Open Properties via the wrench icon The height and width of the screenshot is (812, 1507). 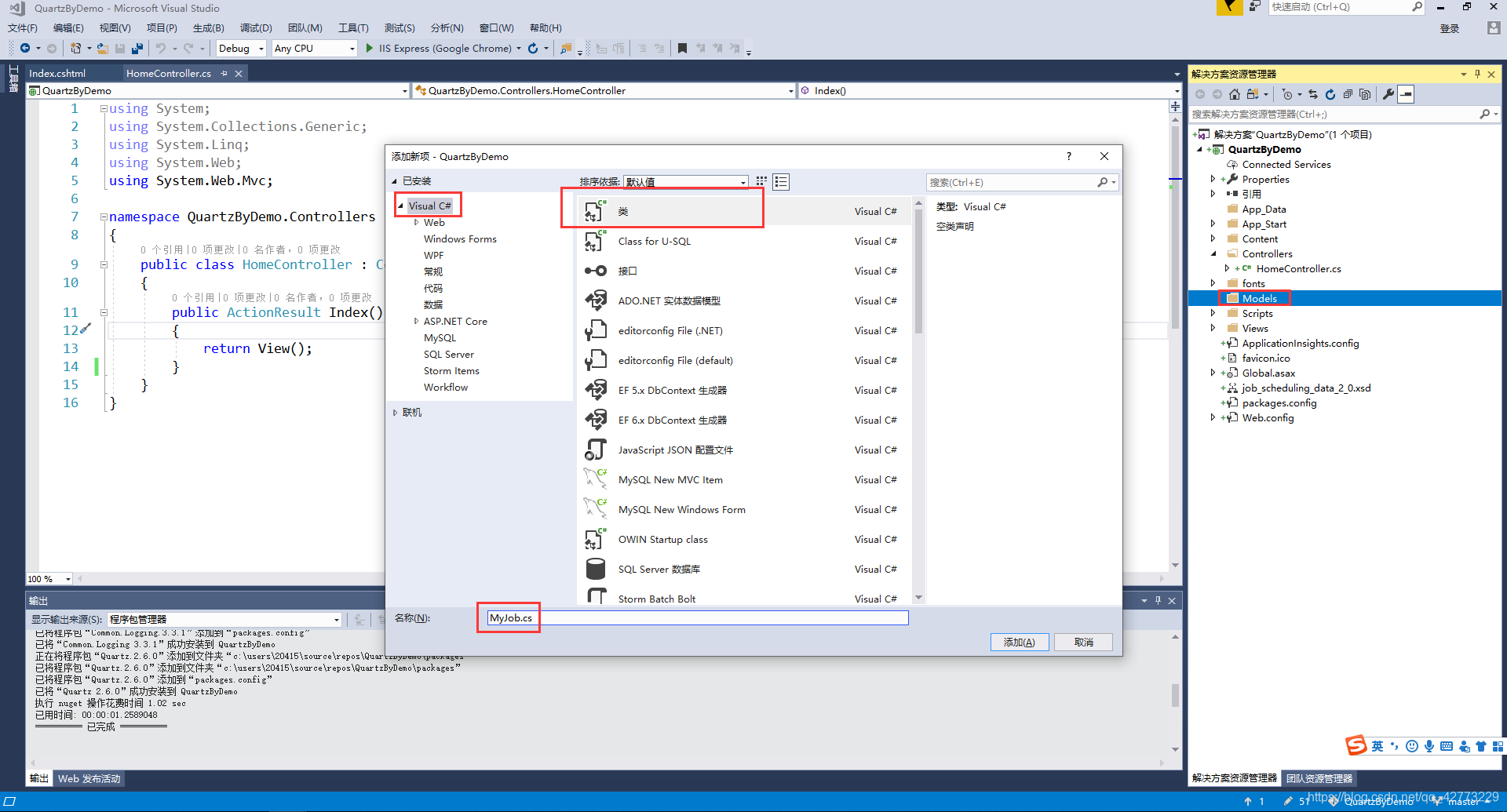click(1388, 94)
